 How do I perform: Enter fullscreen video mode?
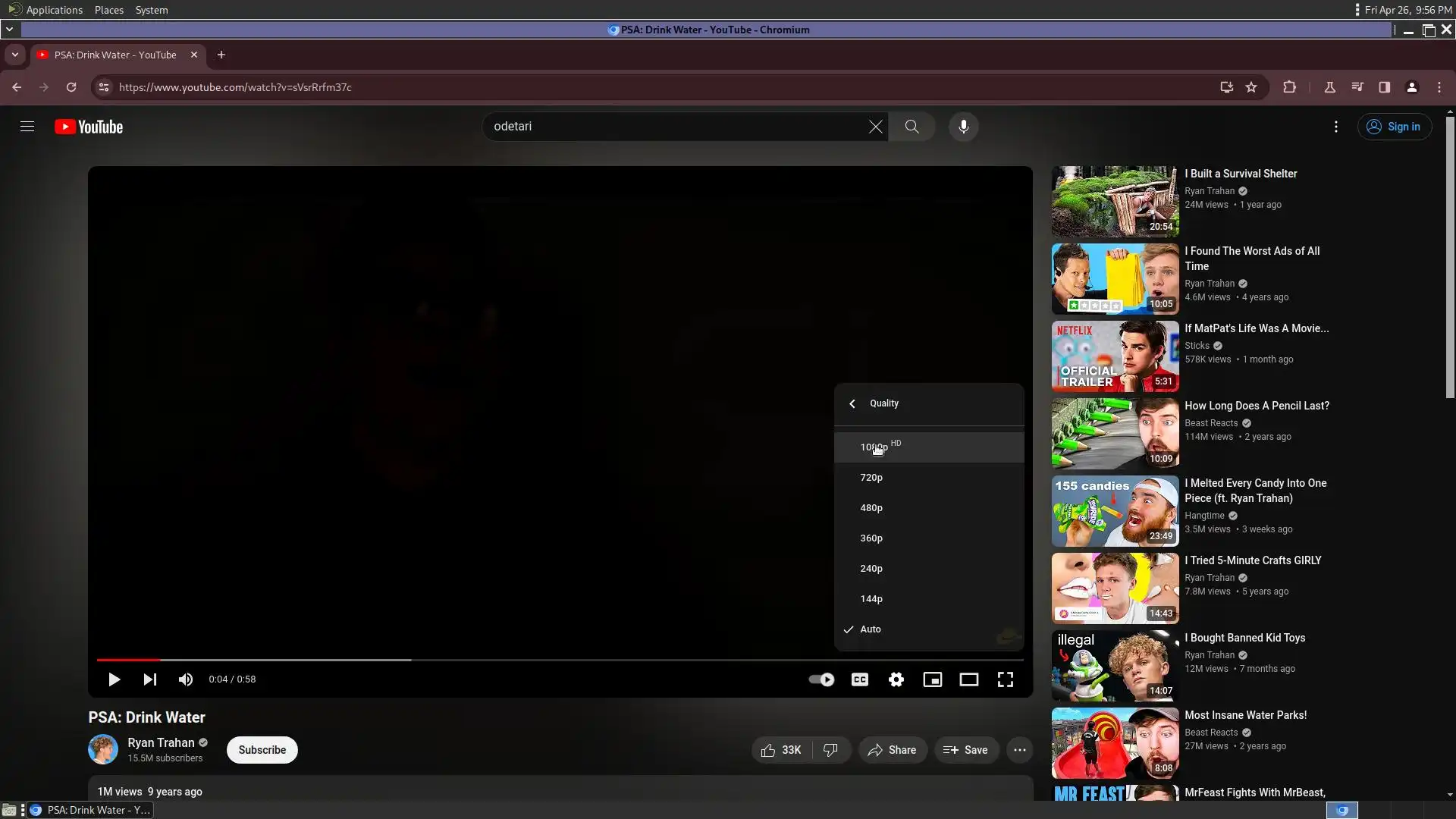click(x=1005, y=679)
